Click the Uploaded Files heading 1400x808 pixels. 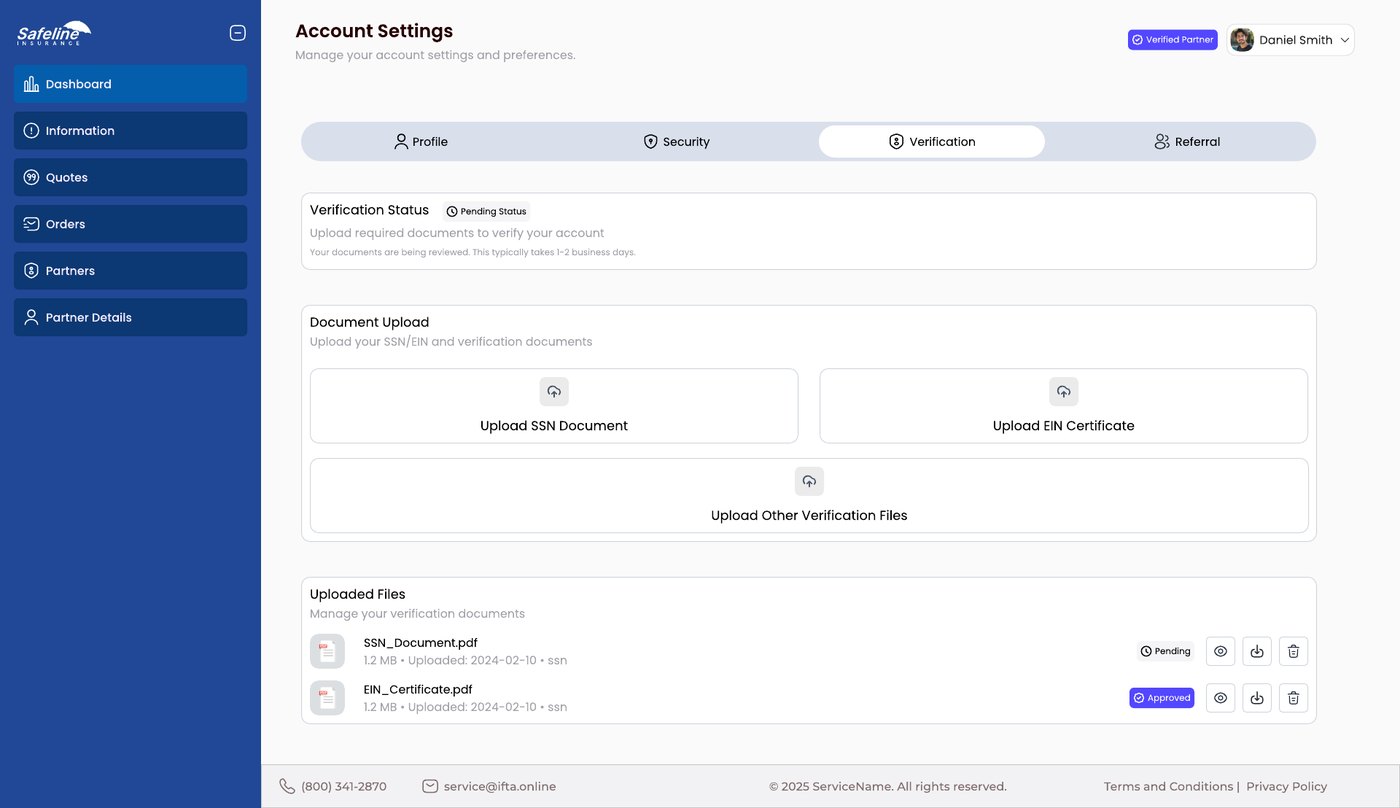[x=357, y=594]
